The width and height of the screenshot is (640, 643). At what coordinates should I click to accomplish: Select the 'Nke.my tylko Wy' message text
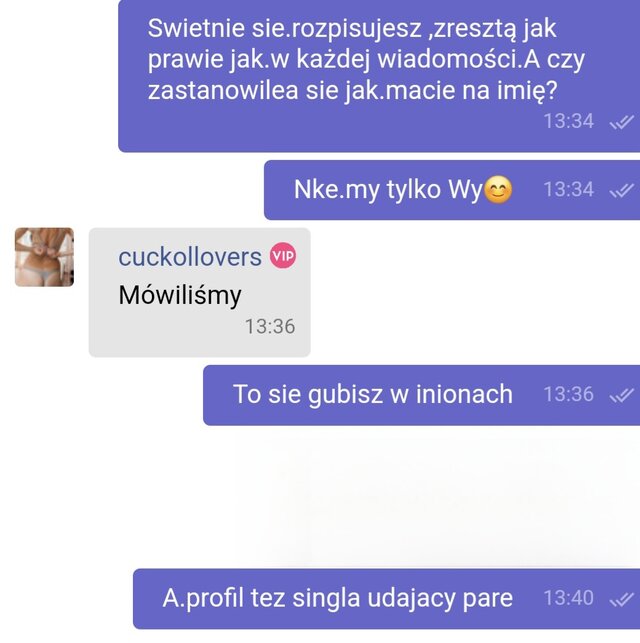tap(388, 190)
